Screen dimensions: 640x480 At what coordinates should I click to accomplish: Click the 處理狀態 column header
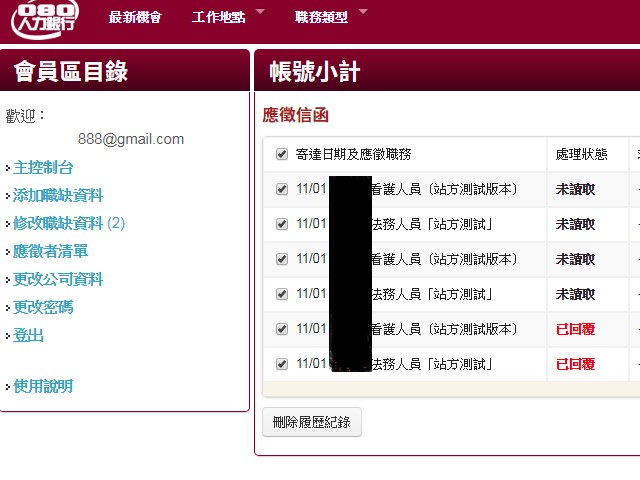581,154
